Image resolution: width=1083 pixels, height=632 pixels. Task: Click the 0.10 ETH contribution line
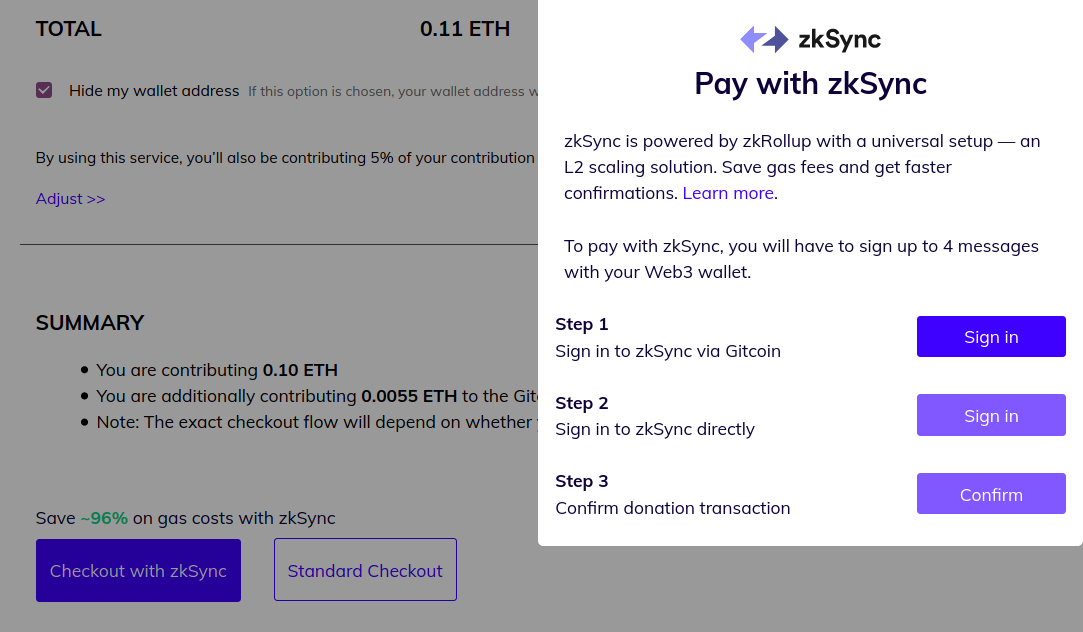point(217,370)
